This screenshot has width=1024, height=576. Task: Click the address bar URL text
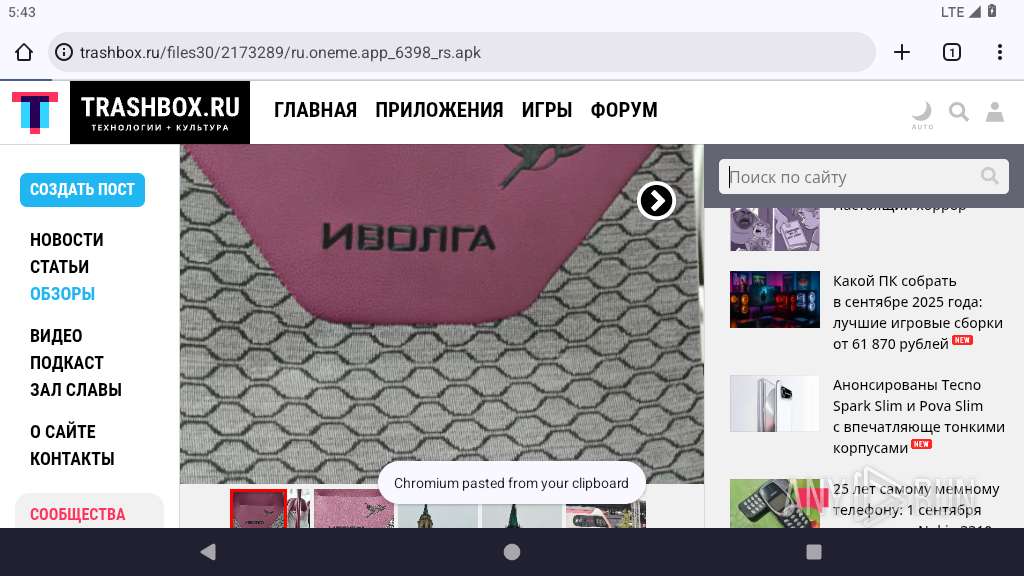point(280,52)
